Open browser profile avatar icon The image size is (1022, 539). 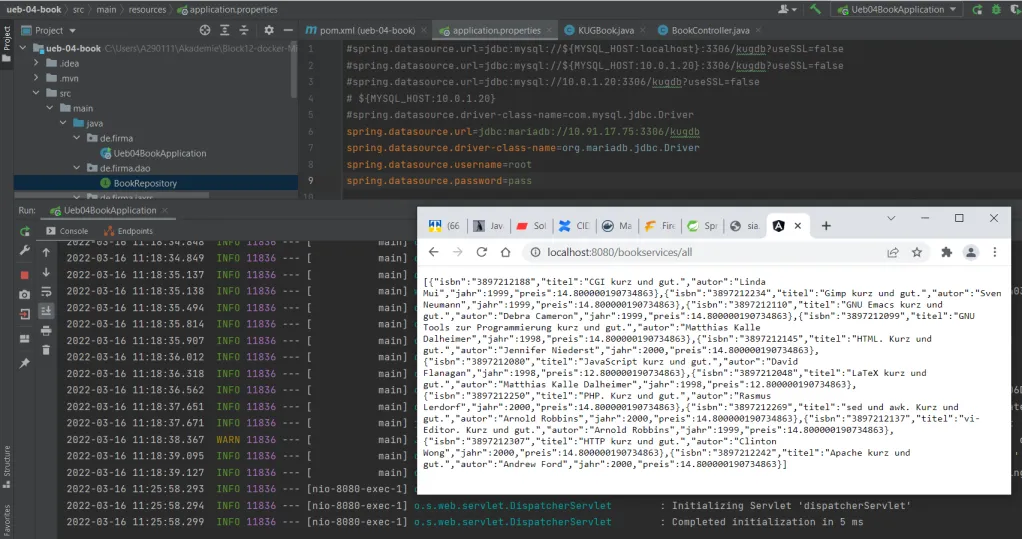click(971, 252)
